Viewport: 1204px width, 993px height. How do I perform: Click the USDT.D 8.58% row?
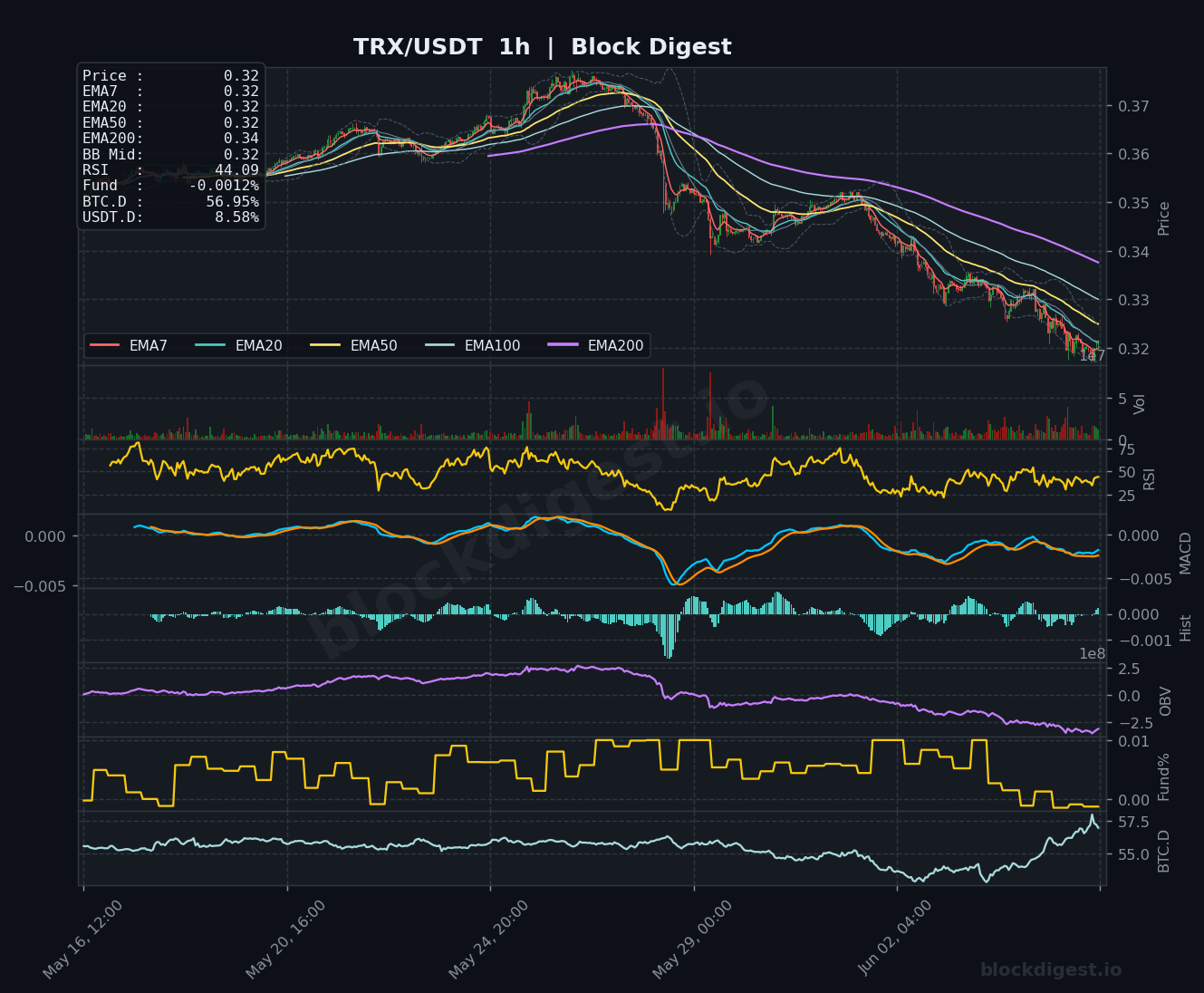point(170,217)
